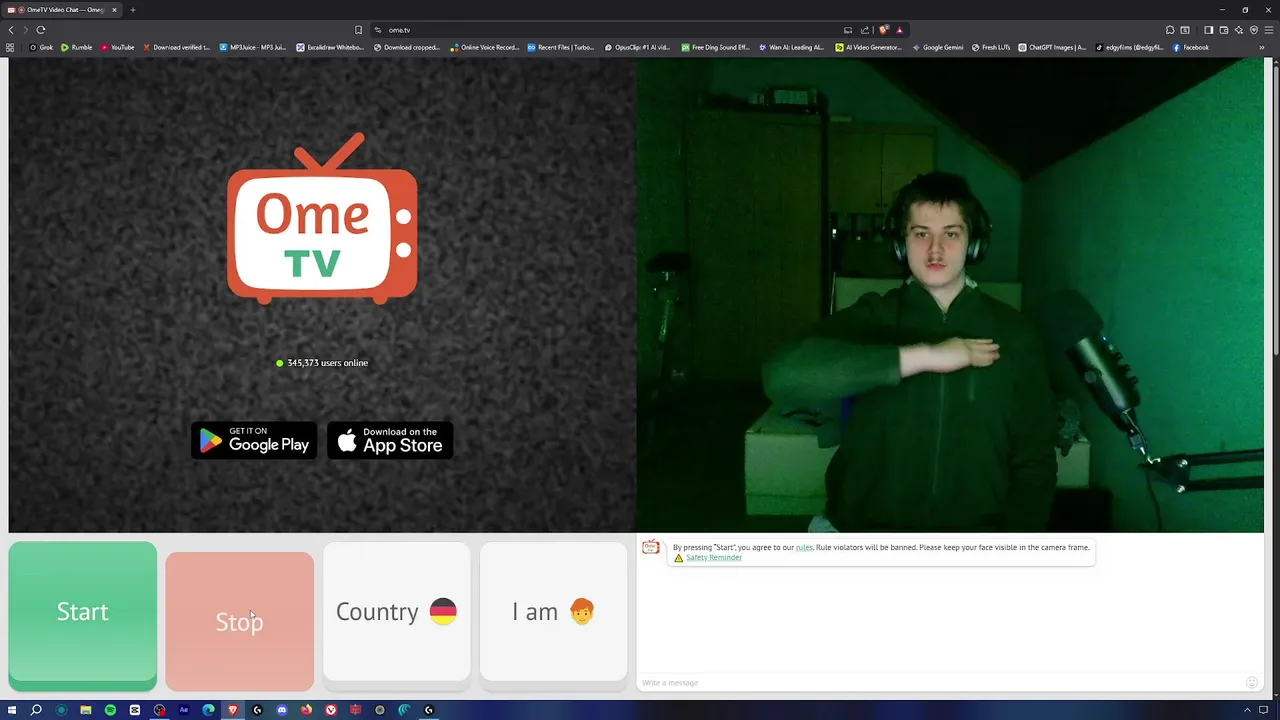Open Windows taskbar search
This screenshot has height=720, width=1280.
tap(36, 710)
